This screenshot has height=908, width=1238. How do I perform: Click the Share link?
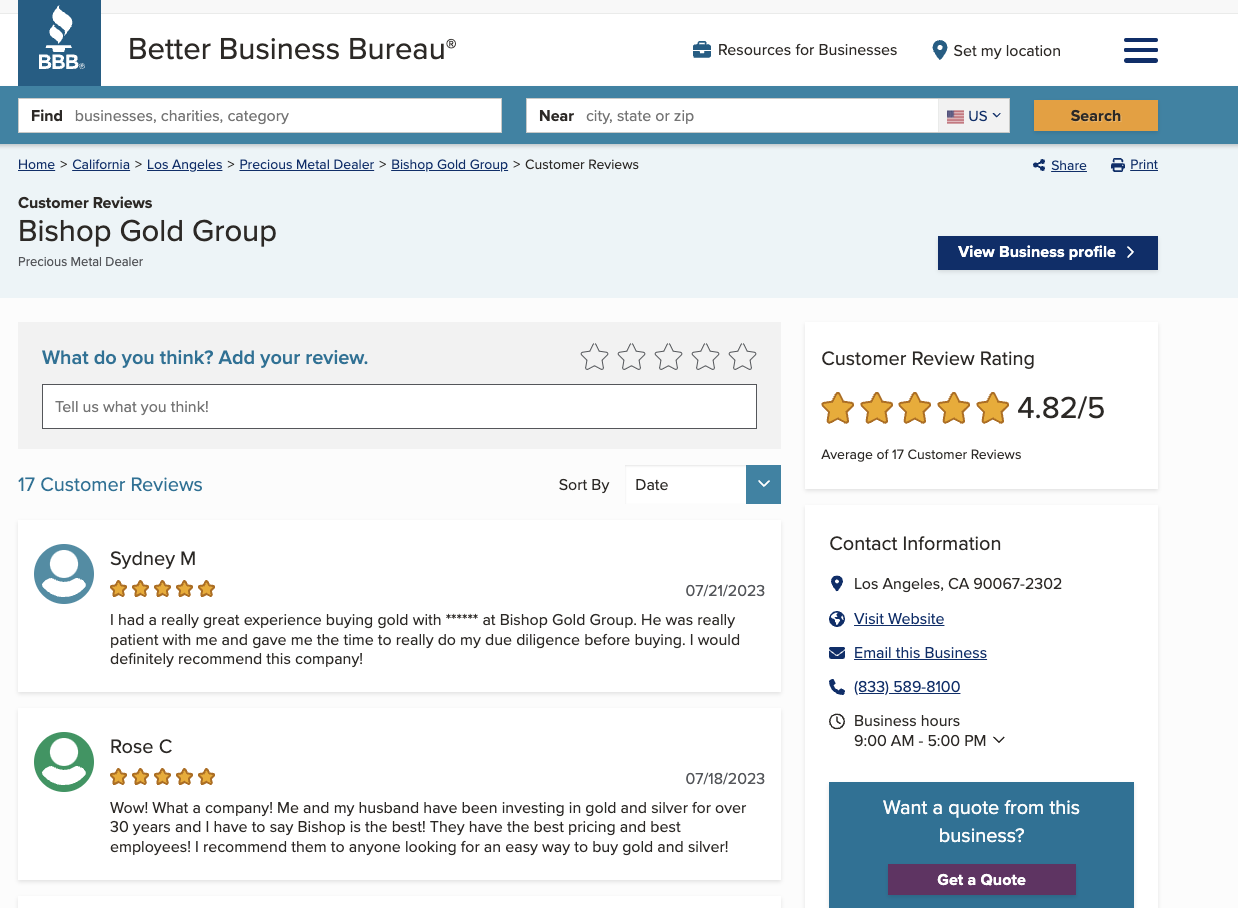pos(1069,166)
